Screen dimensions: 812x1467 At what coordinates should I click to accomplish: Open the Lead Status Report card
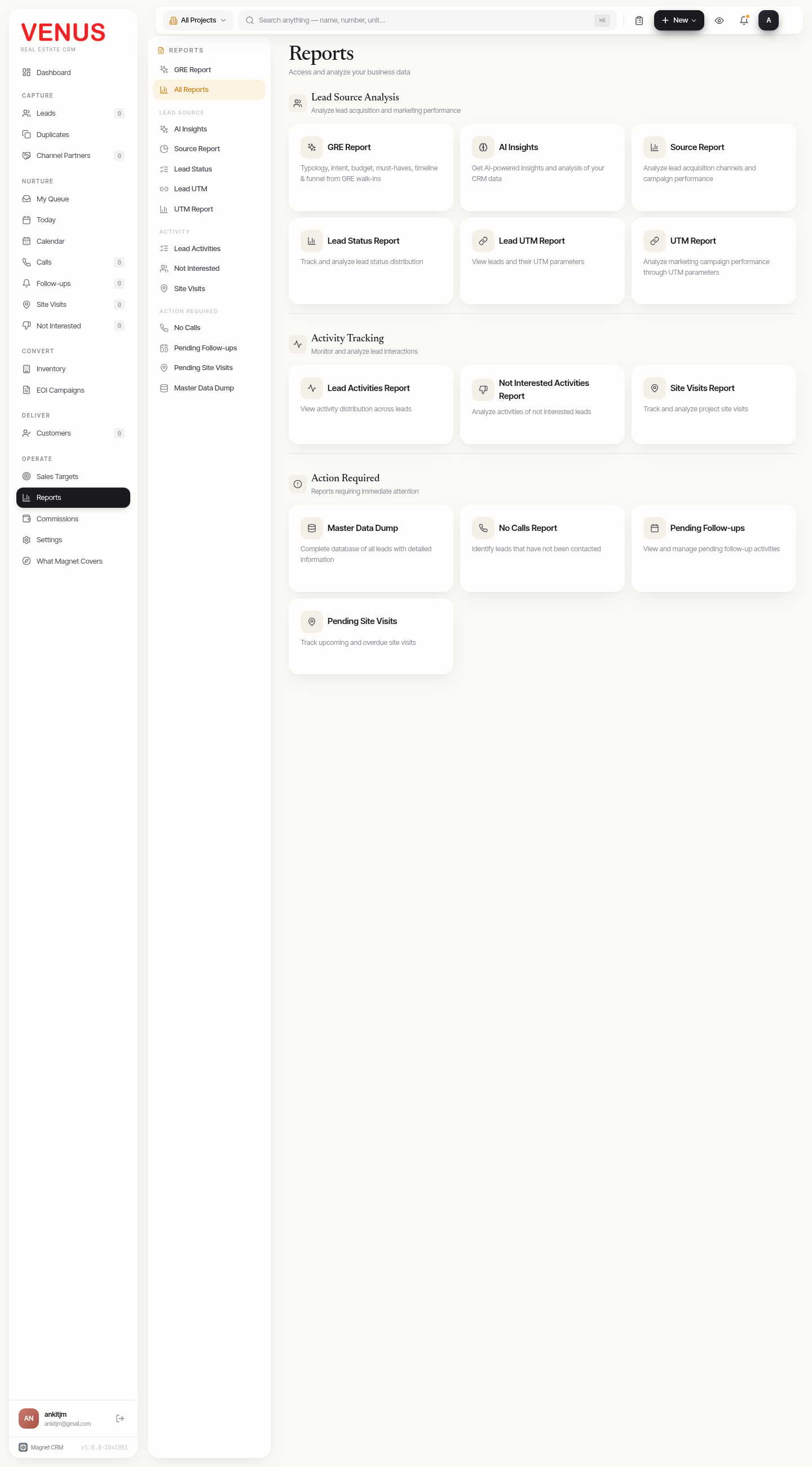pos(371,261)
